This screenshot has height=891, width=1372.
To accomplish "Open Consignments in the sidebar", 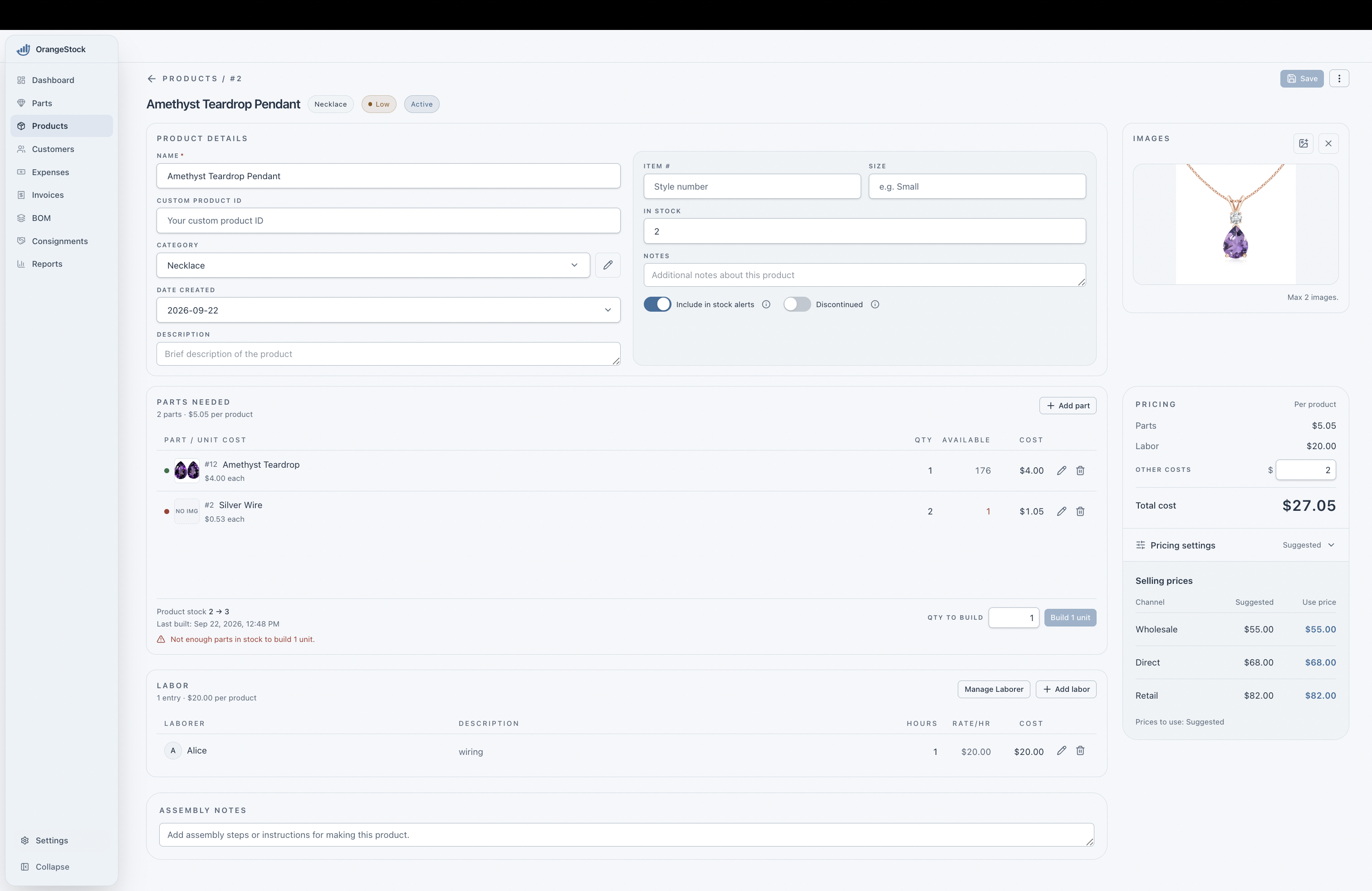I will click(x=62, y=241).
